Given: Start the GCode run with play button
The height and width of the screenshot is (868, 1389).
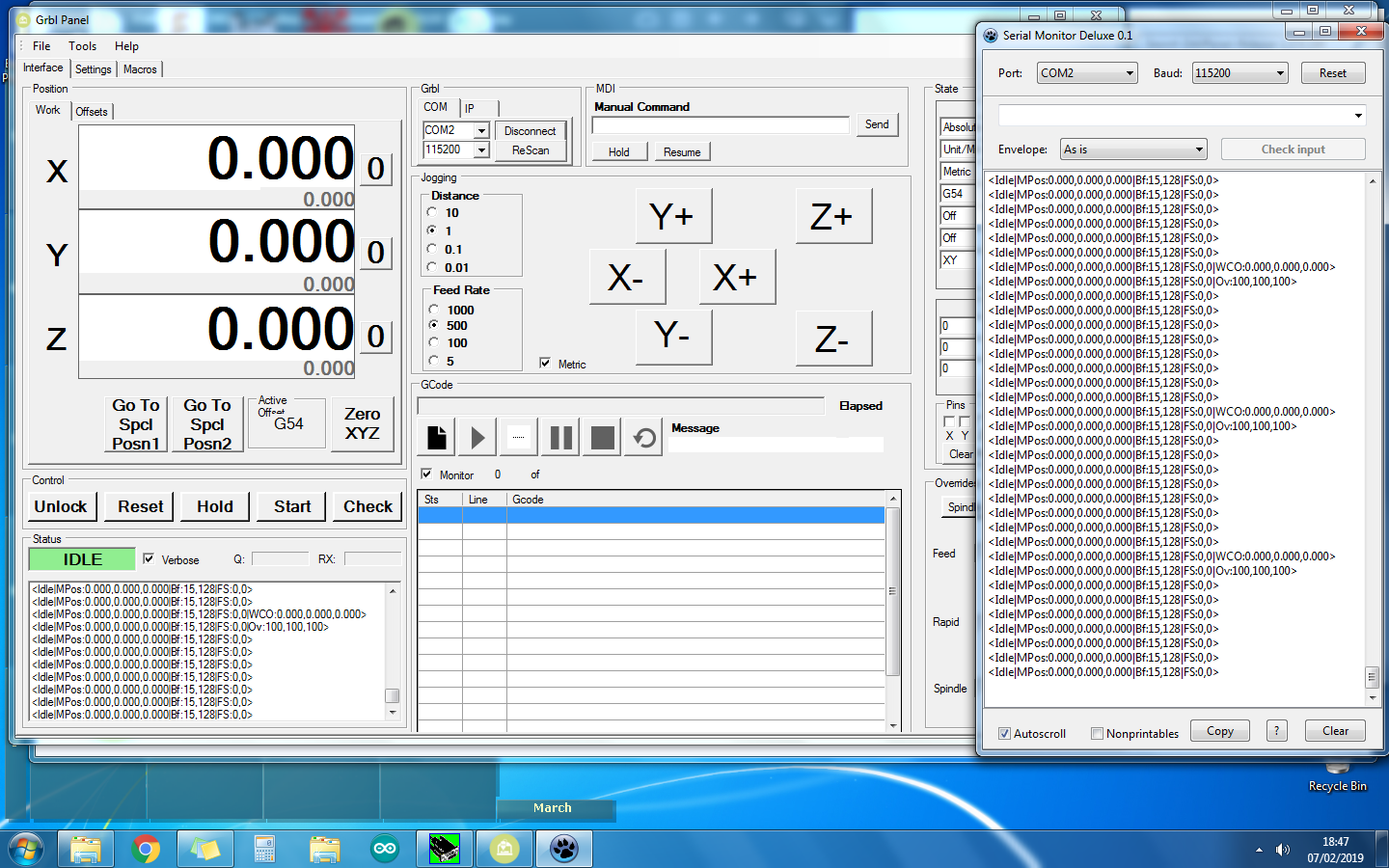Looking at the screenshot, I should 477,438.
